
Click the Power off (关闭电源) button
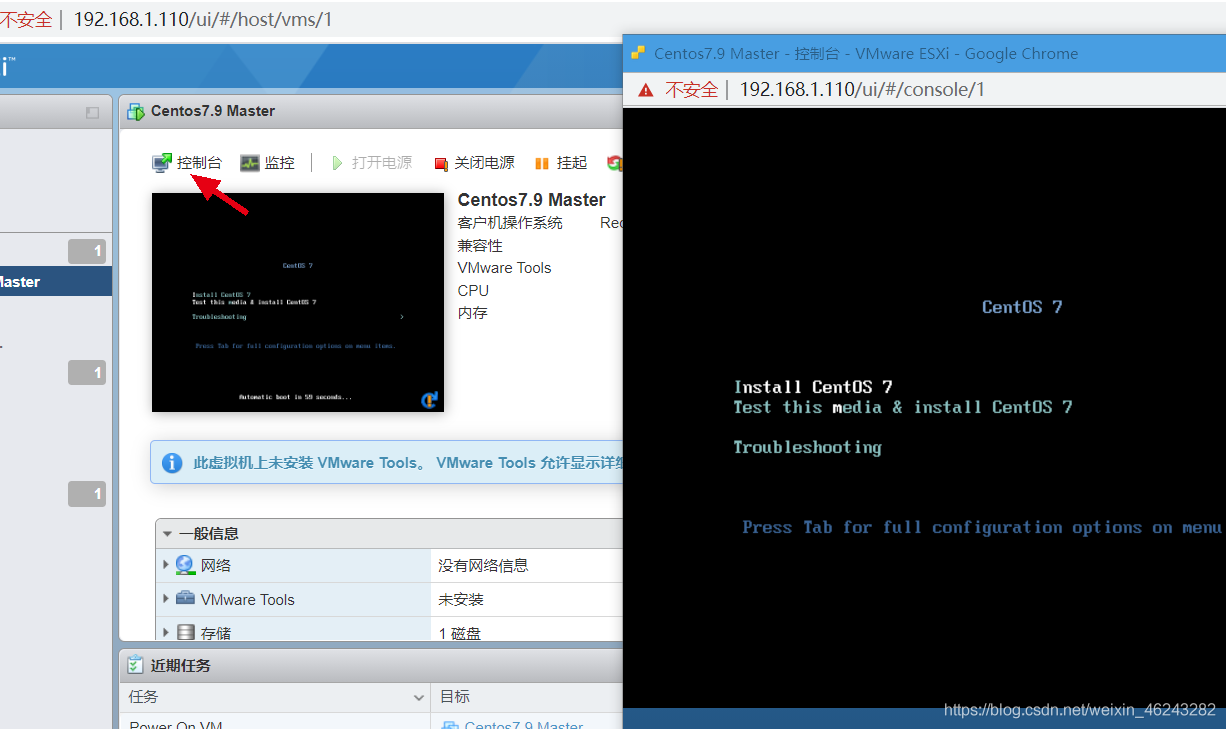[x=474, y=163]
